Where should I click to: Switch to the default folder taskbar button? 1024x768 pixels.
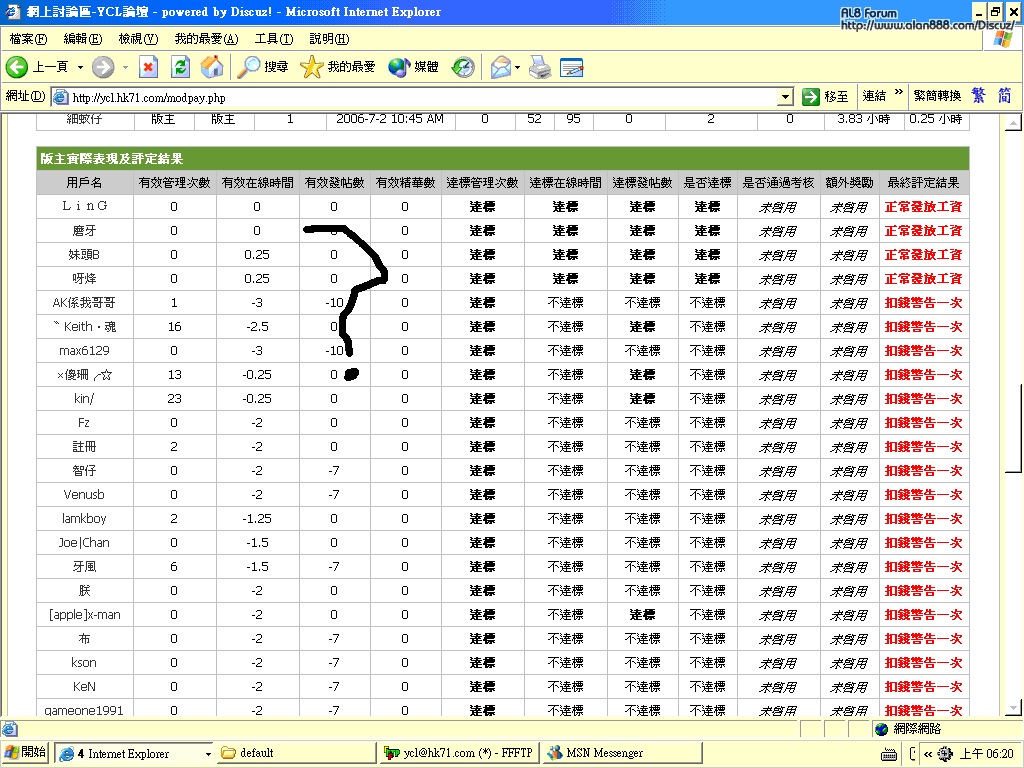pyautogui.click(x=295, y=753)
